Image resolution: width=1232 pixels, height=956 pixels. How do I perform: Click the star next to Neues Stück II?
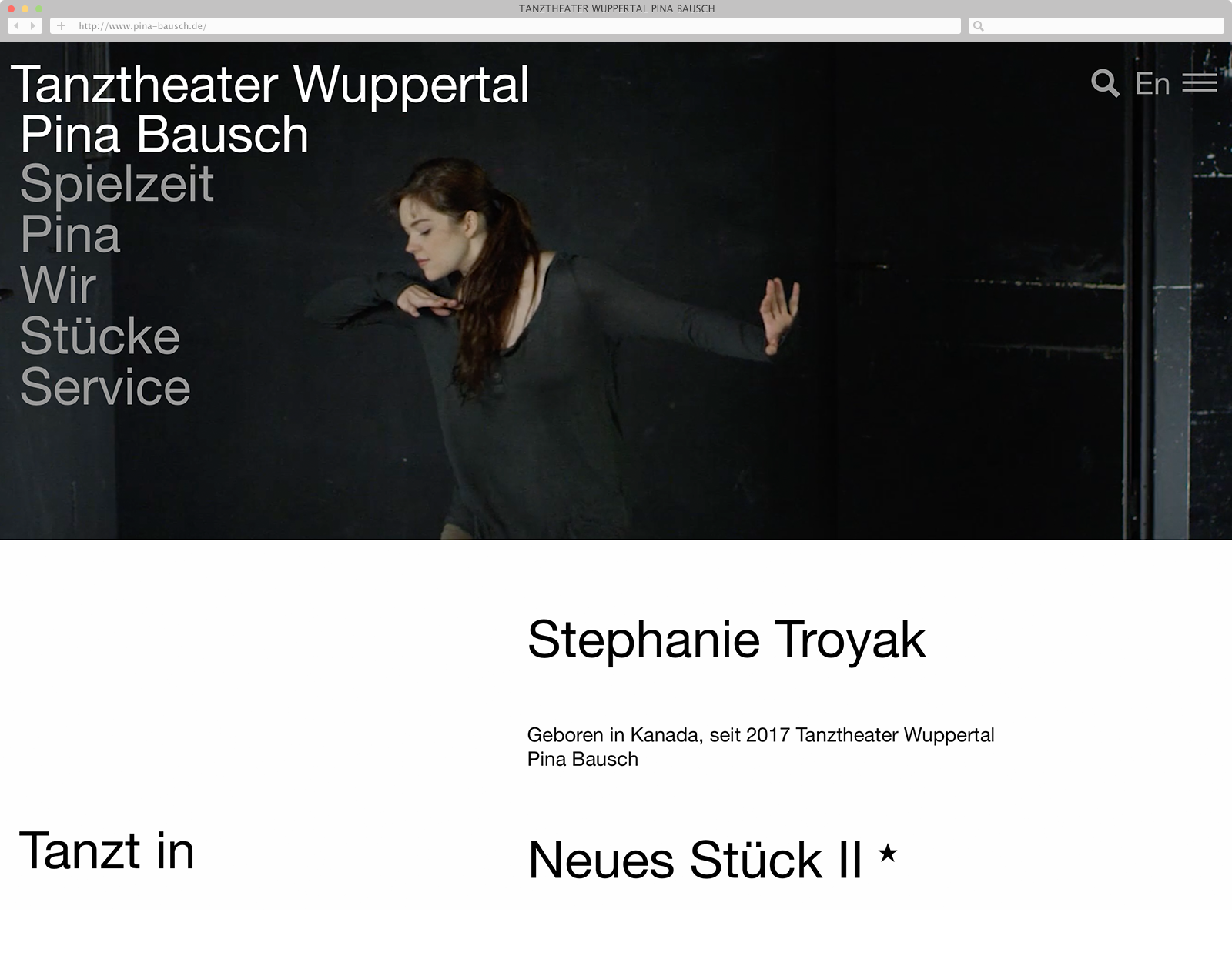point(888,852)
